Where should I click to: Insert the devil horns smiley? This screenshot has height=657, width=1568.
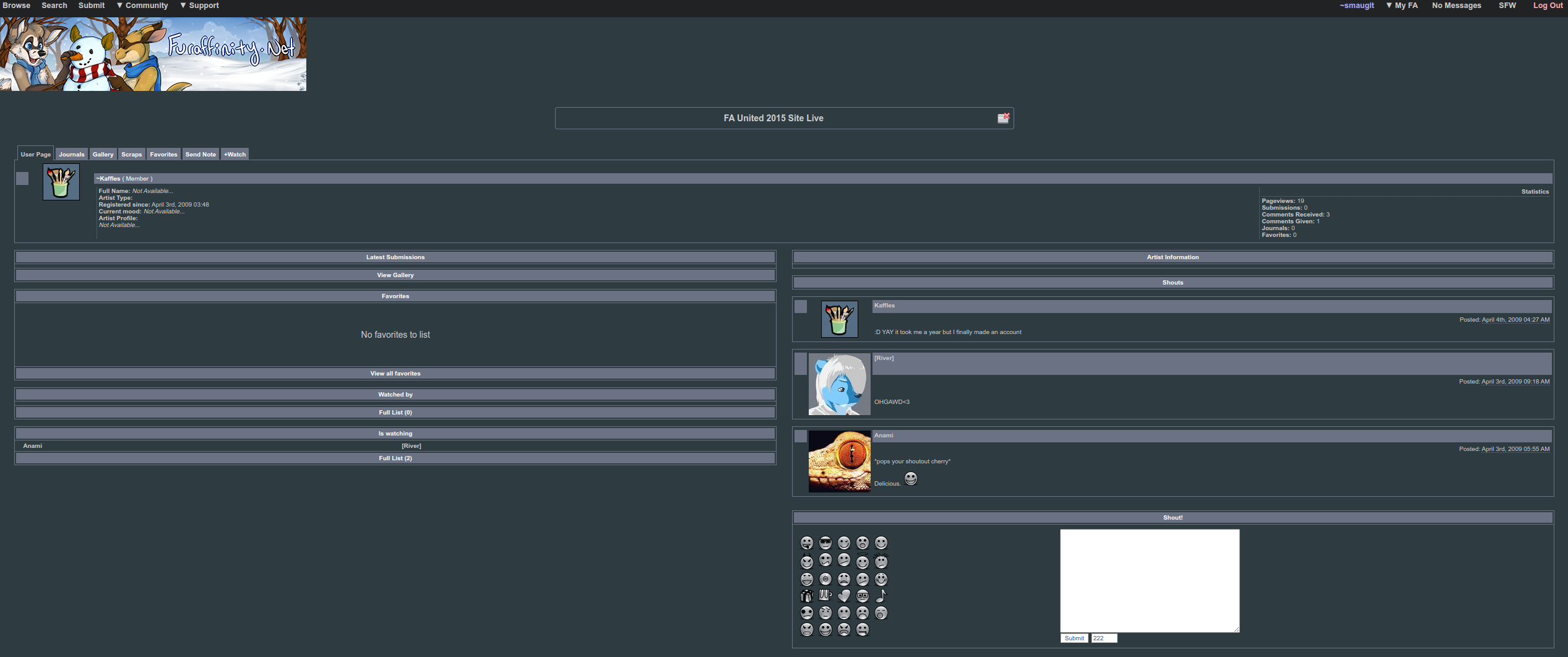[807, 561]
